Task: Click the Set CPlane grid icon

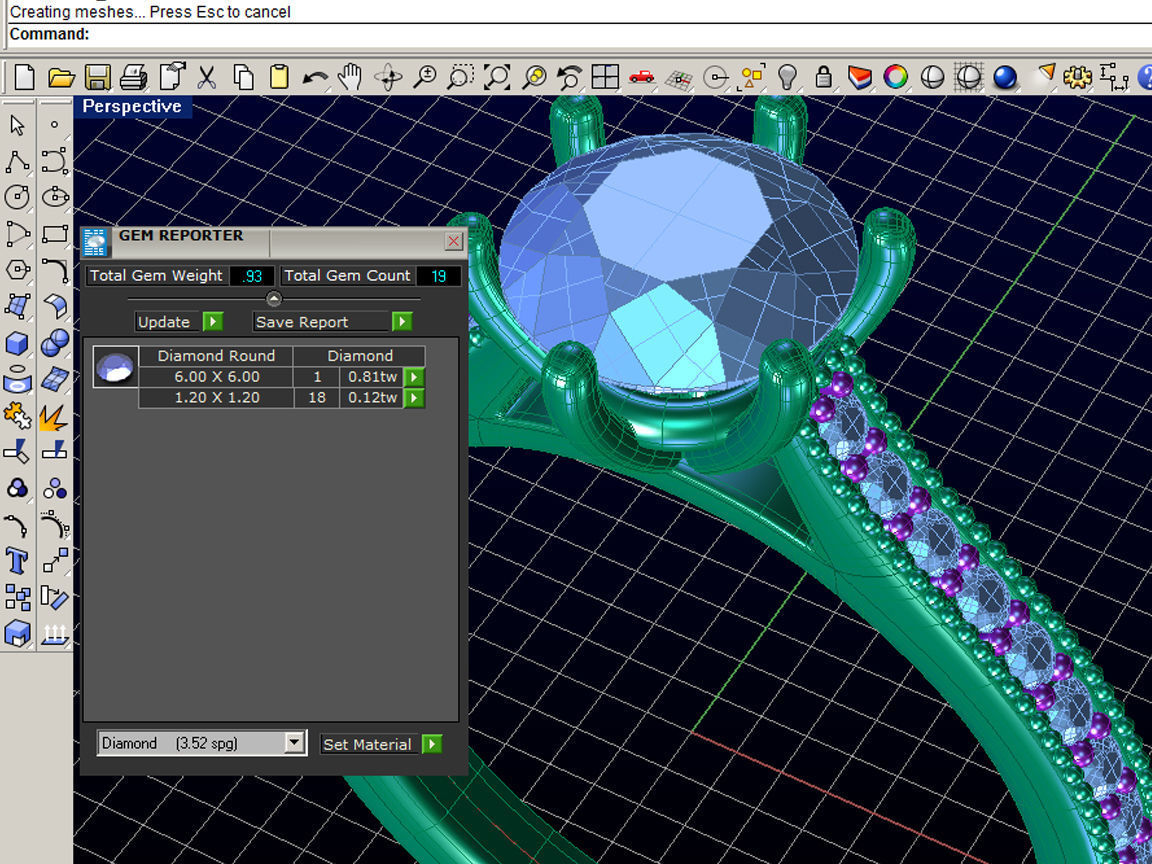Action: tap(679, 78)
